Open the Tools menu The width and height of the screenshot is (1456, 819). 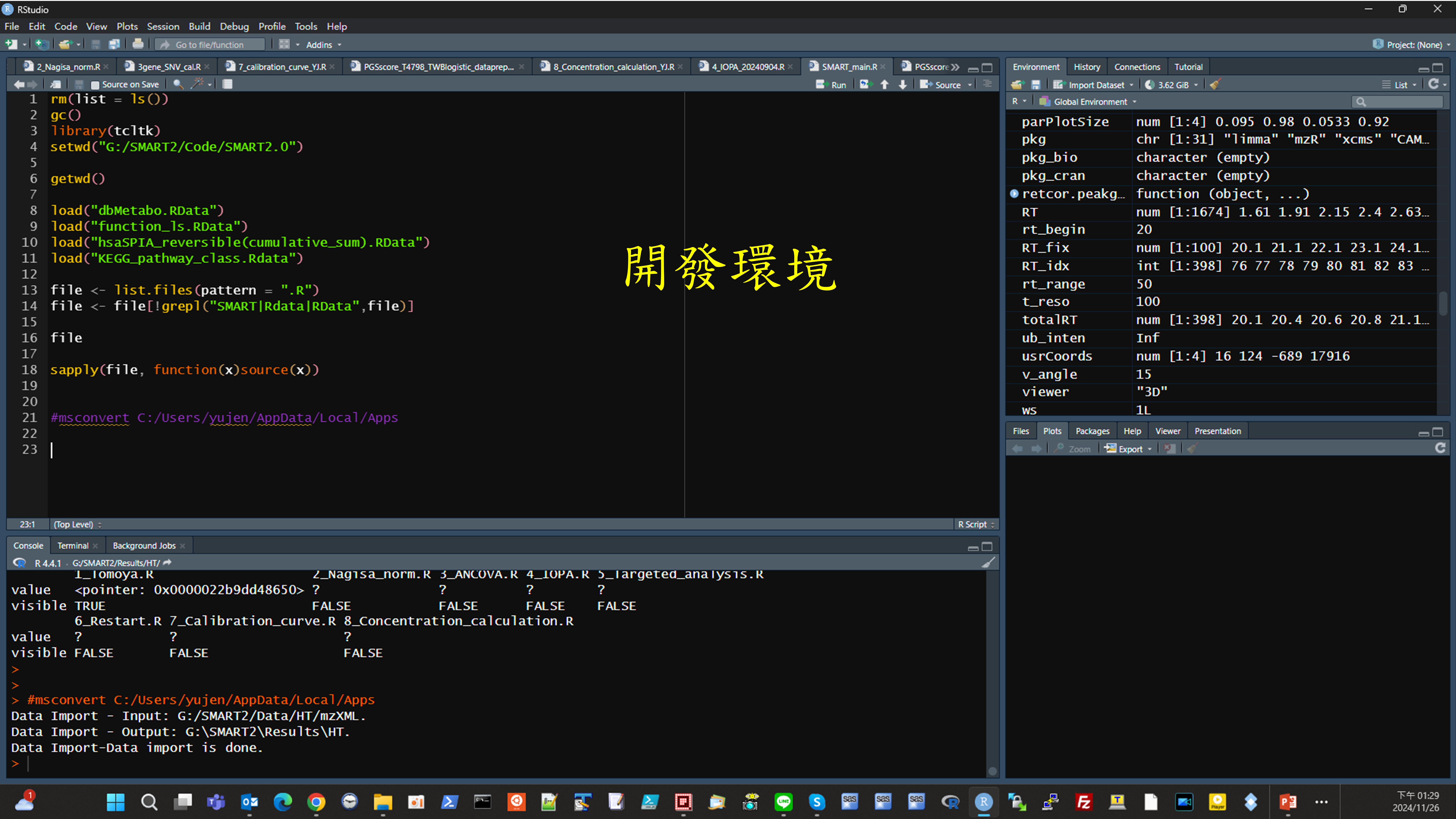click(306, 27)
